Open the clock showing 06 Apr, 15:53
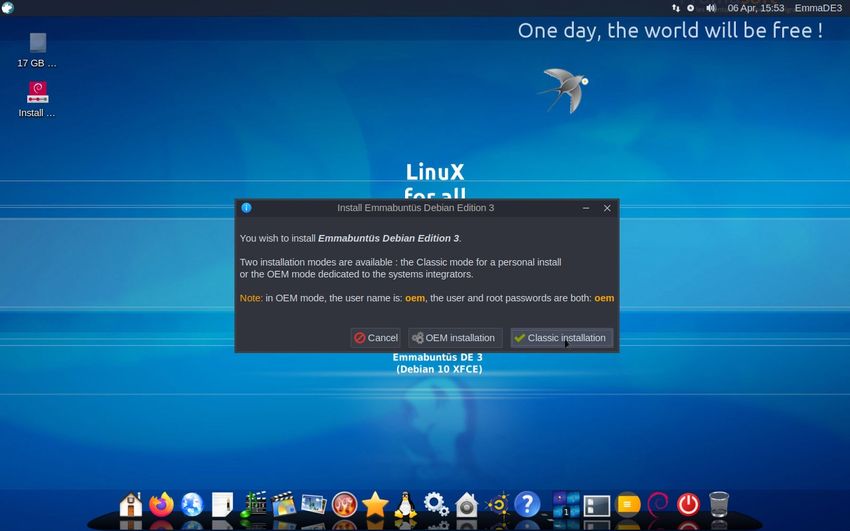The width and height of the screenshot is (850, 531). (x=756, y=8)
